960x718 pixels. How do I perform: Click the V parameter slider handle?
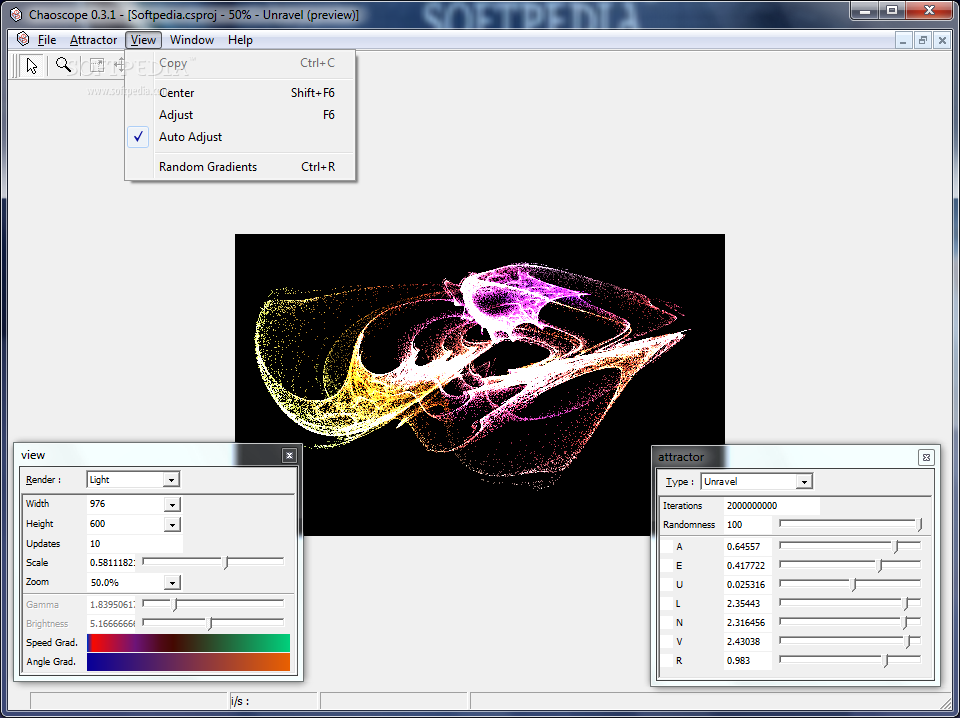click(909, 642)
